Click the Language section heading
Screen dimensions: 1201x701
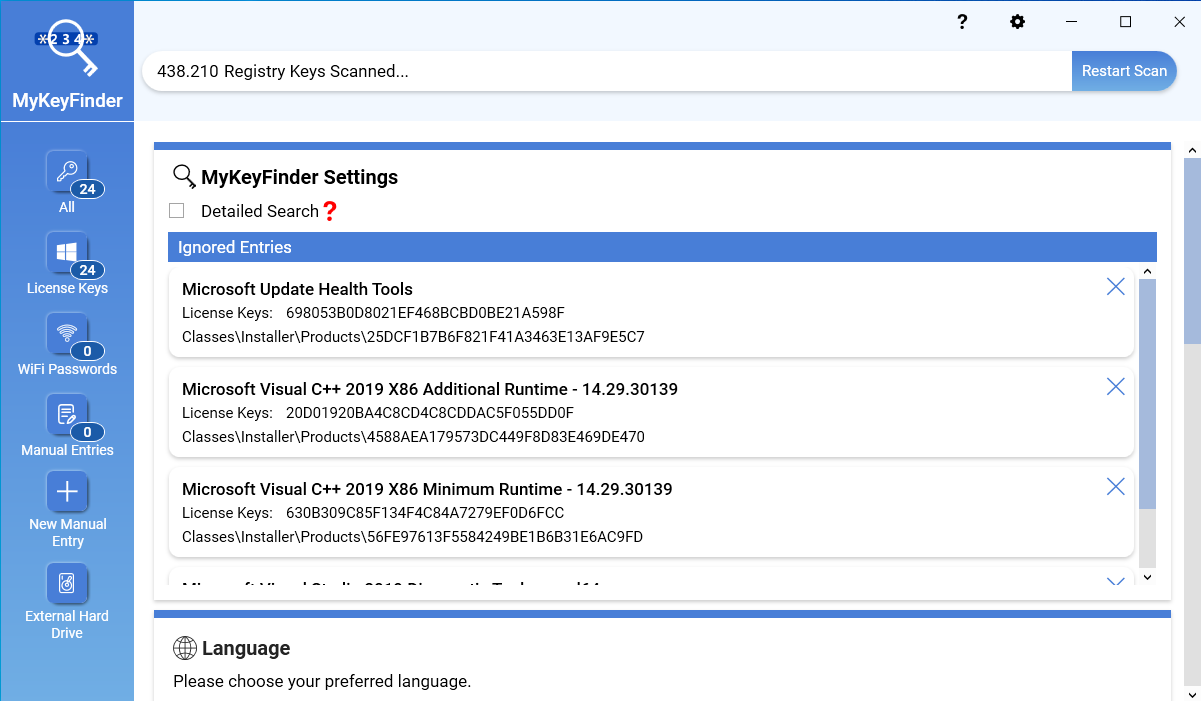(246, 648)
